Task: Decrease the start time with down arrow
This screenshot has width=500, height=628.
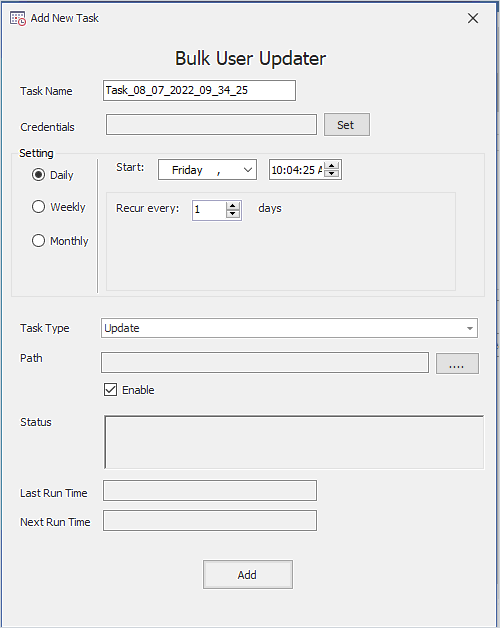Action: tap(332, 173)
